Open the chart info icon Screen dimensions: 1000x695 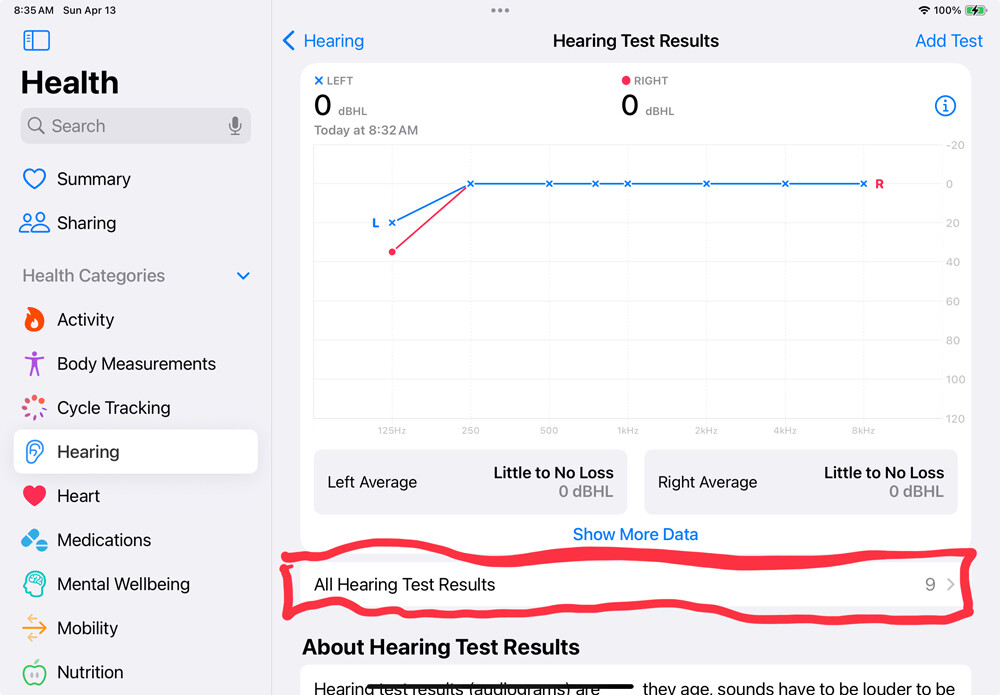point(945,106)
